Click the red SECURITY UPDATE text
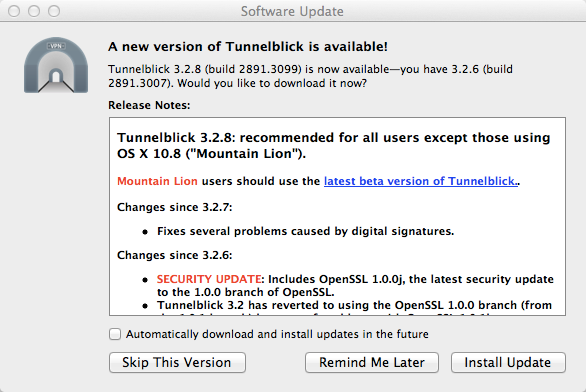Image resolution: width=586 pixels, height=392 pixels. pyautogui.click(x=209, y=279)
